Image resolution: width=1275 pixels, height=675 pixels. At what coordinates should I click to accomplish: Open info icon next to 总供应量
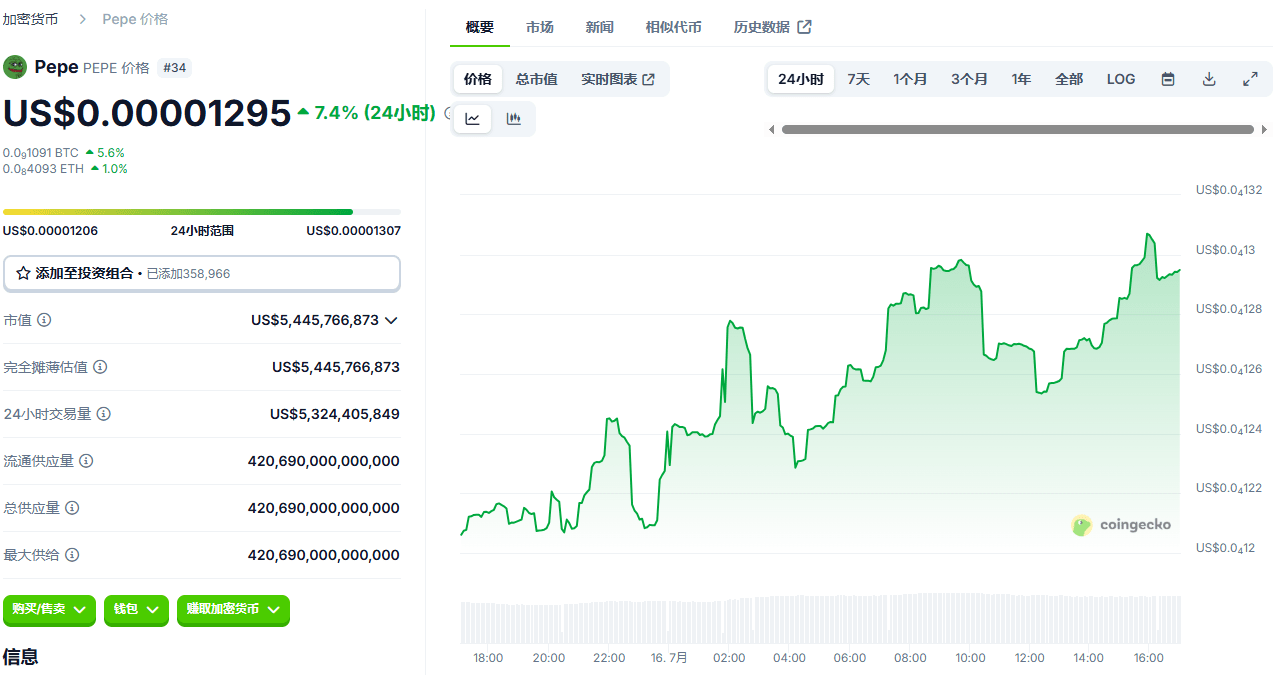[72, 508]
